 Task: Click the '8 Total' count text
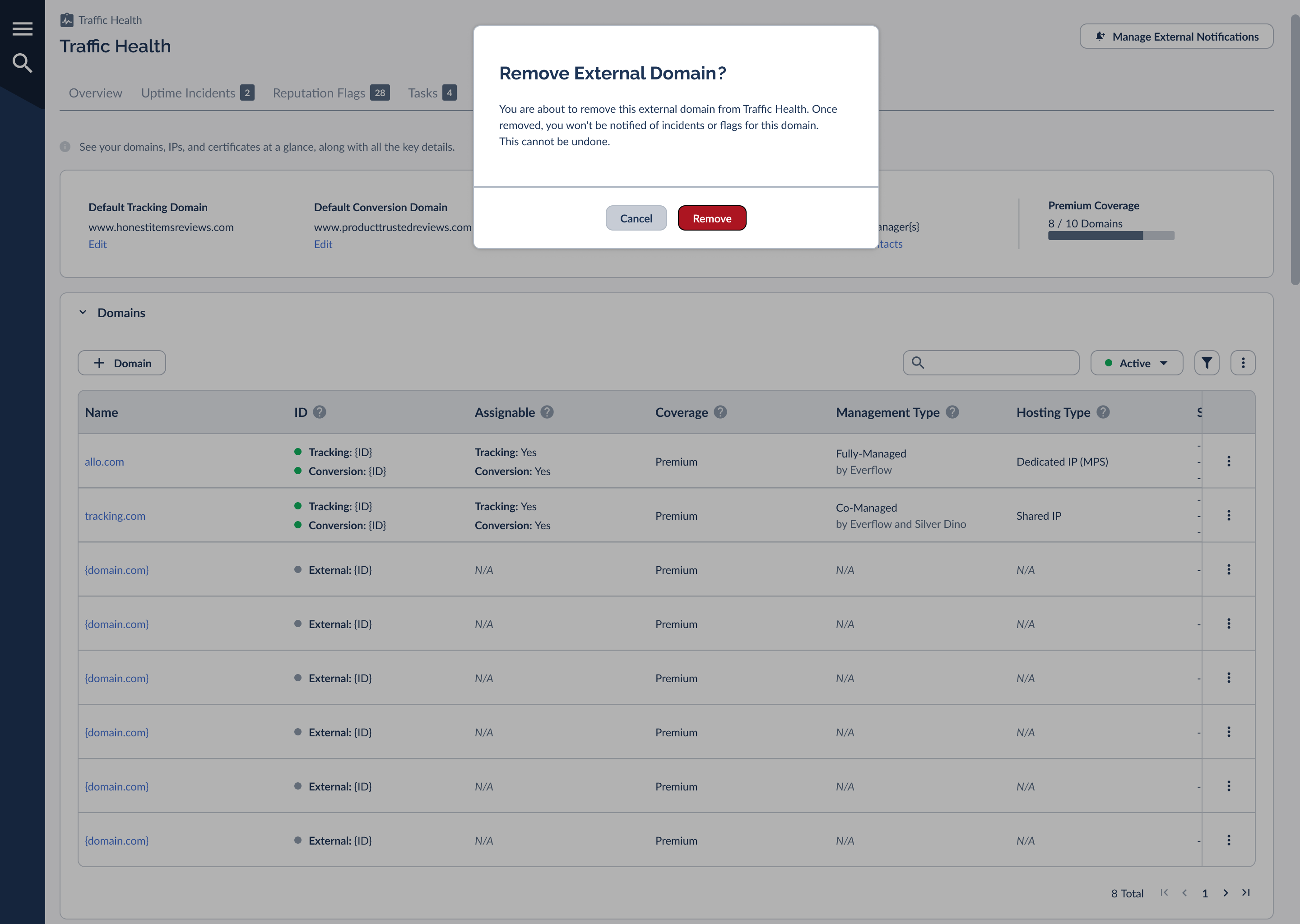coord(1127,893)
